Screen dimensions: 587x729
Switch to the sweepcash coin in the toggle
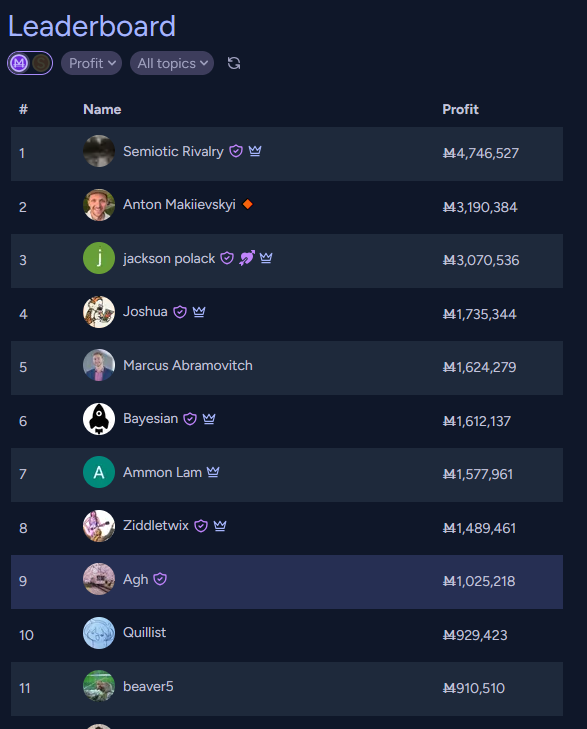tap(41, 63)
